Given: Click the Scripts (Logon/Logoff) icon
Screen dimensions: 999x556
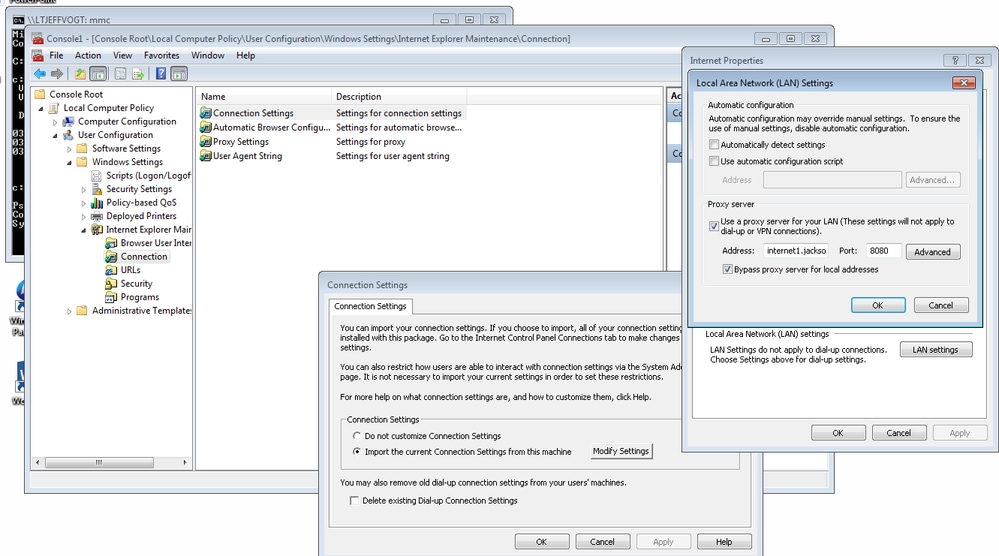Looking at the screenshot, I should click(x=97, y=175).
